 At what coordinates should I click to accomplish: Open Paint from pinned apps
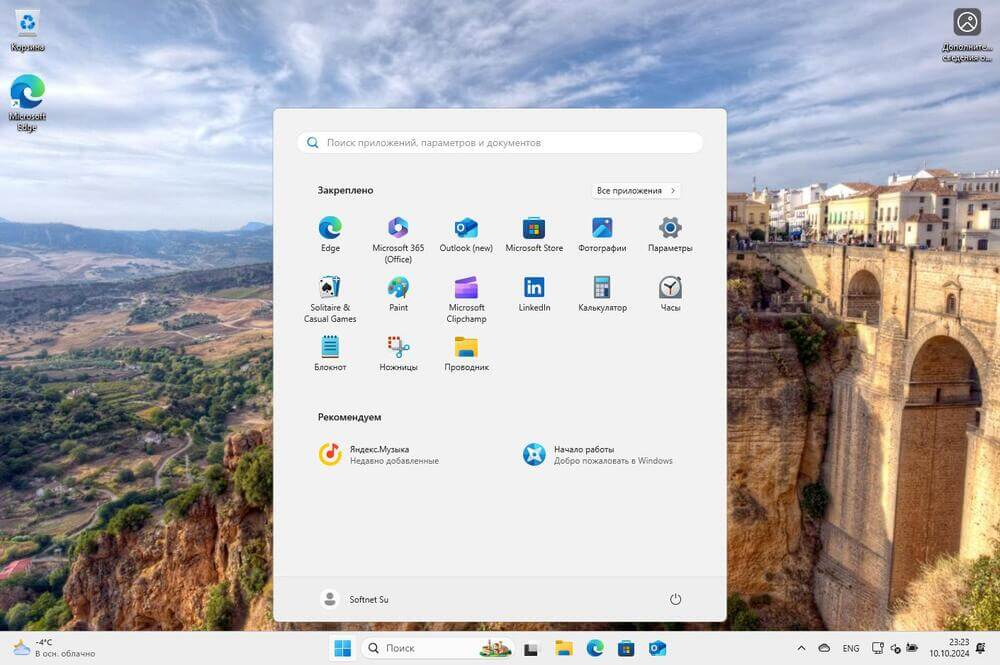[x=398, y=294]
